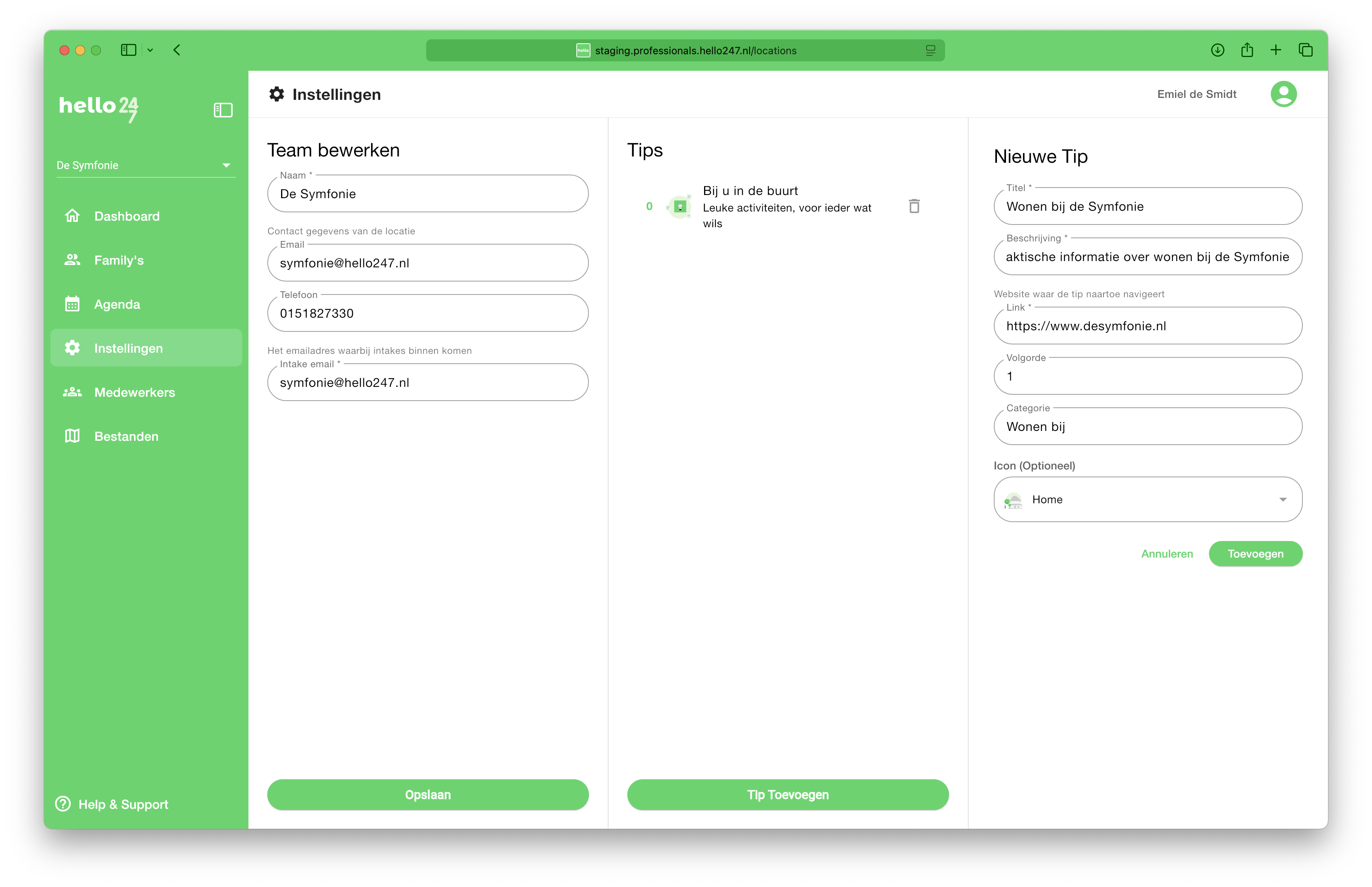Click the green Toevoegen button
The width and height of the screenshot is (1372, 887).
click(x=1255, y=554)
